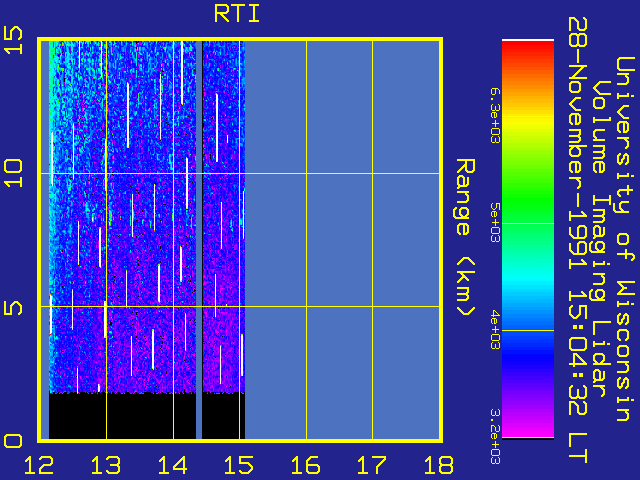The image size is (640, 480).
Task: Click time axis label 16
Action: coord(305,465)
